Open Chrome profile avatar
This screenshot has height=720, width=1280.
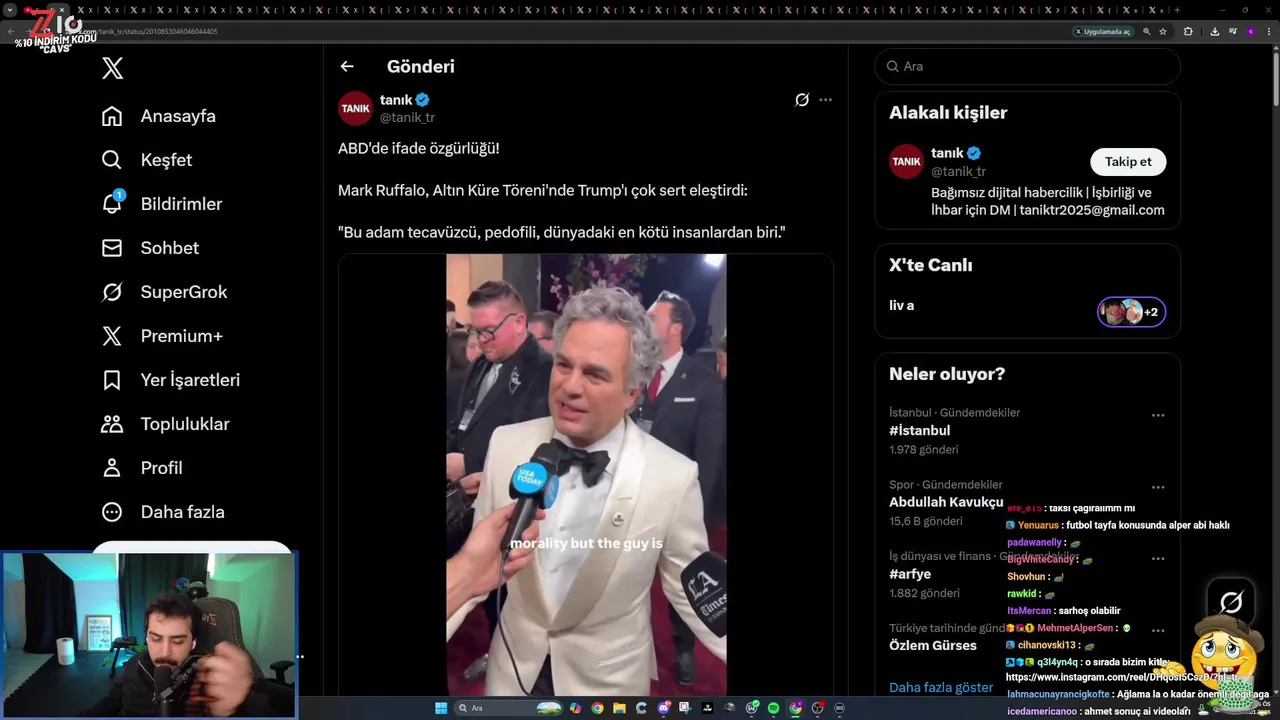click(1251, 32)
